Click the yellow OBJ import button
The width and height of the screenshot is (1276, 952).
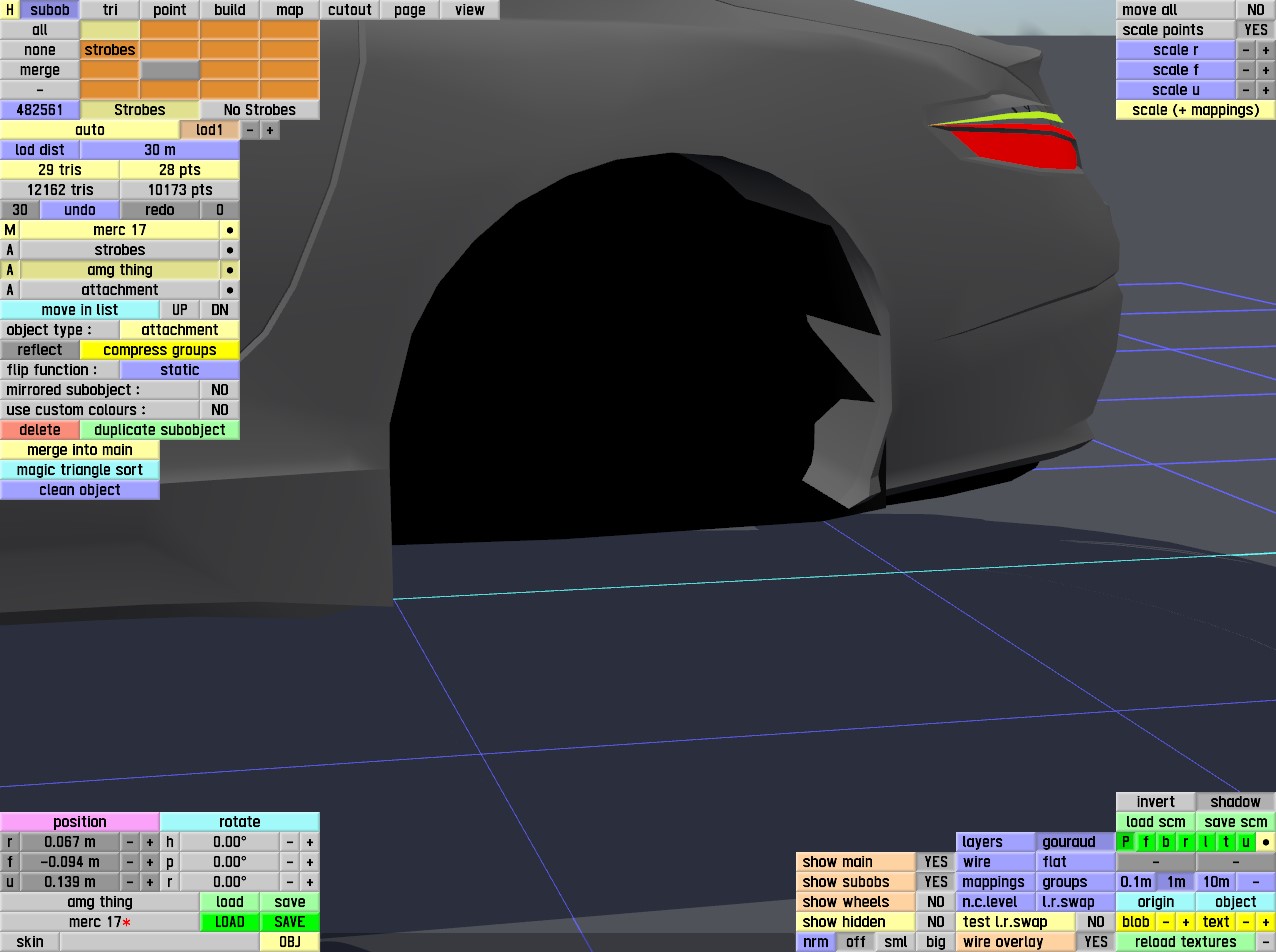coord(290,942)
